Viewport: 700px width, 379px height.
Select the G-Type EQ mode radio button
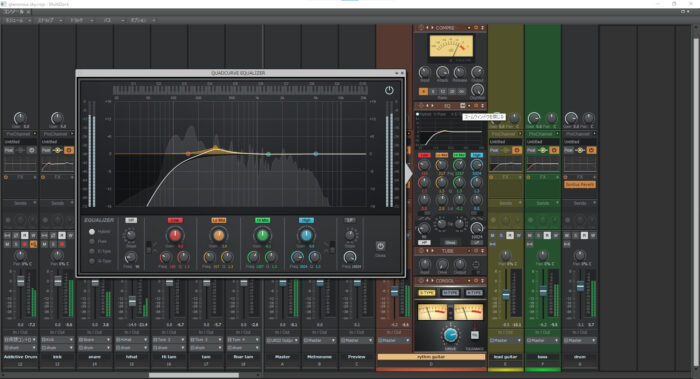coord(92,261)
